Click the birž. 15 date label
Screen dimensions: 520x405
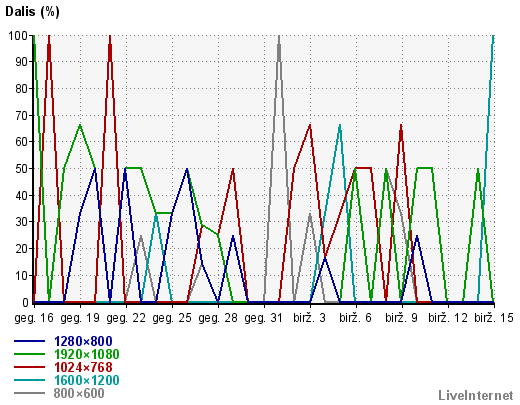point(494,318)
